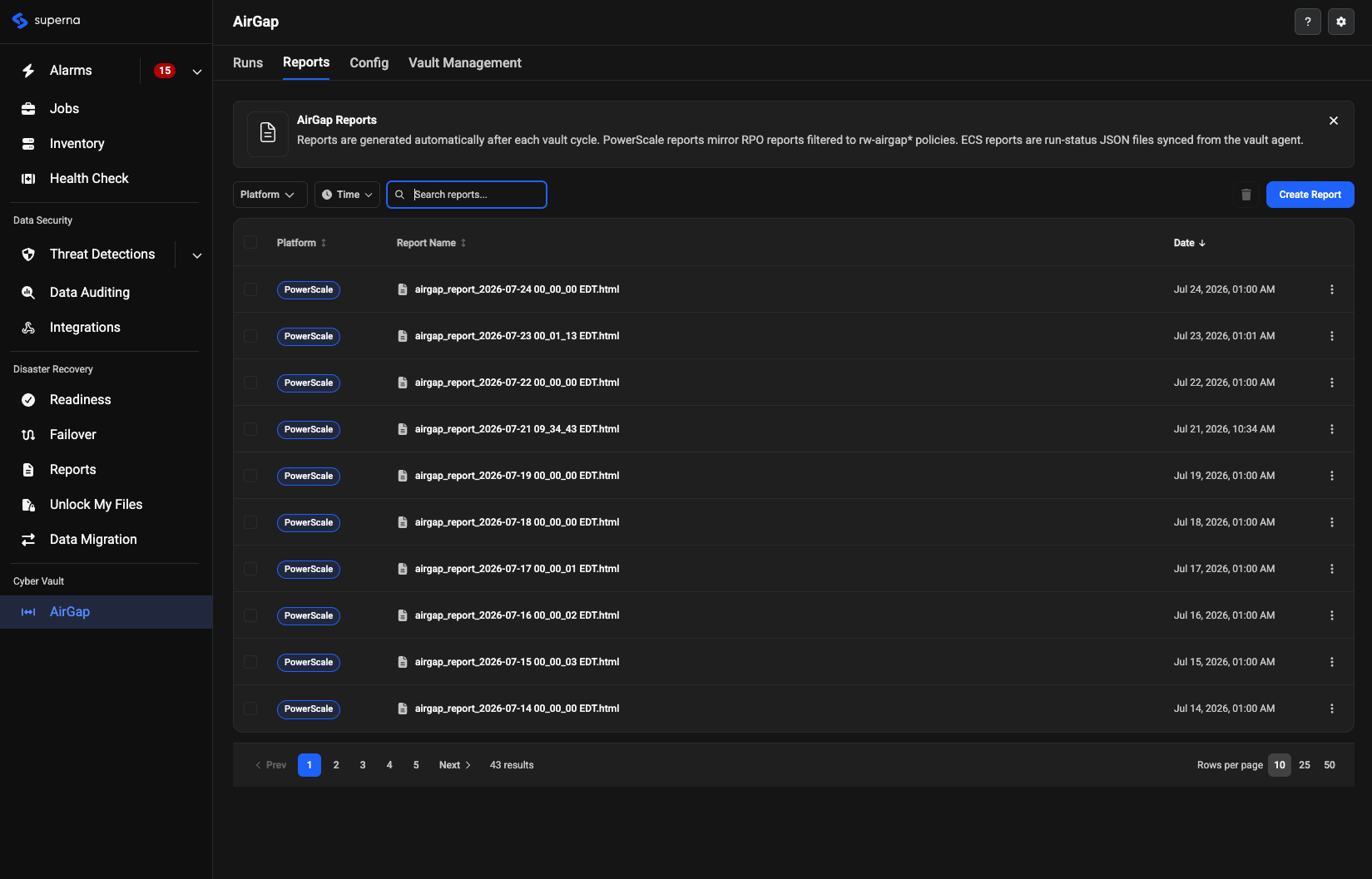Screen dimensions: 1372x879
Task: Sort by Date column header
Action: (x=1190, y=243)
